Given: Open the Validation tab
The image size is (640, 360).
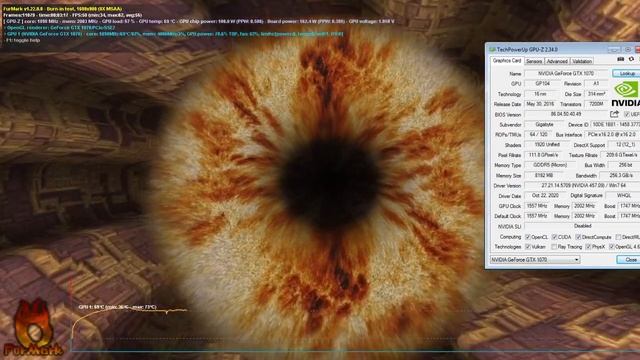Looking at the screenshot, I should [x=582, y=61].
